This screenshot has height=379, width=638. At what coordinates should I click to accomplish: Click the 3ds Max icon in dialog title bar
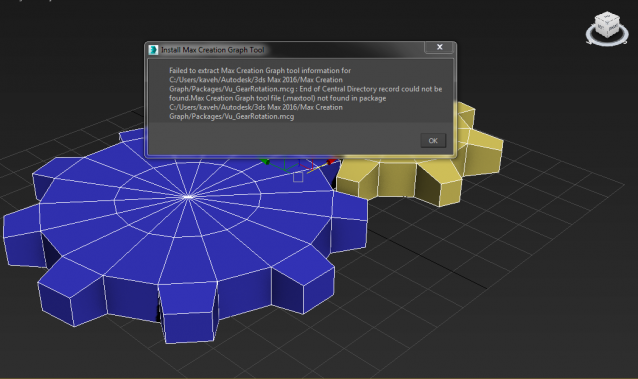click(x=153, y=50)
